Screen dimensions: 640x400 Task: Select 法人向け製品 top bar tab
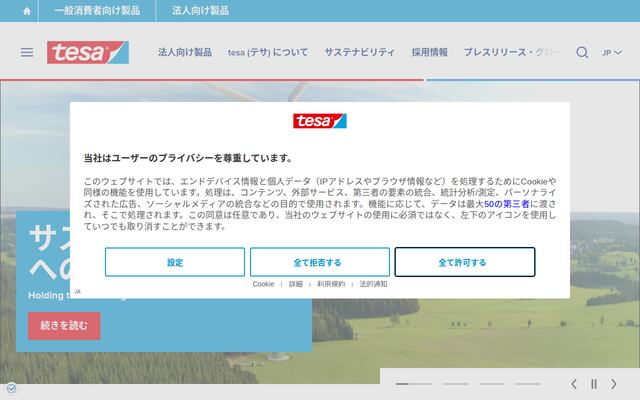[200, 11]
